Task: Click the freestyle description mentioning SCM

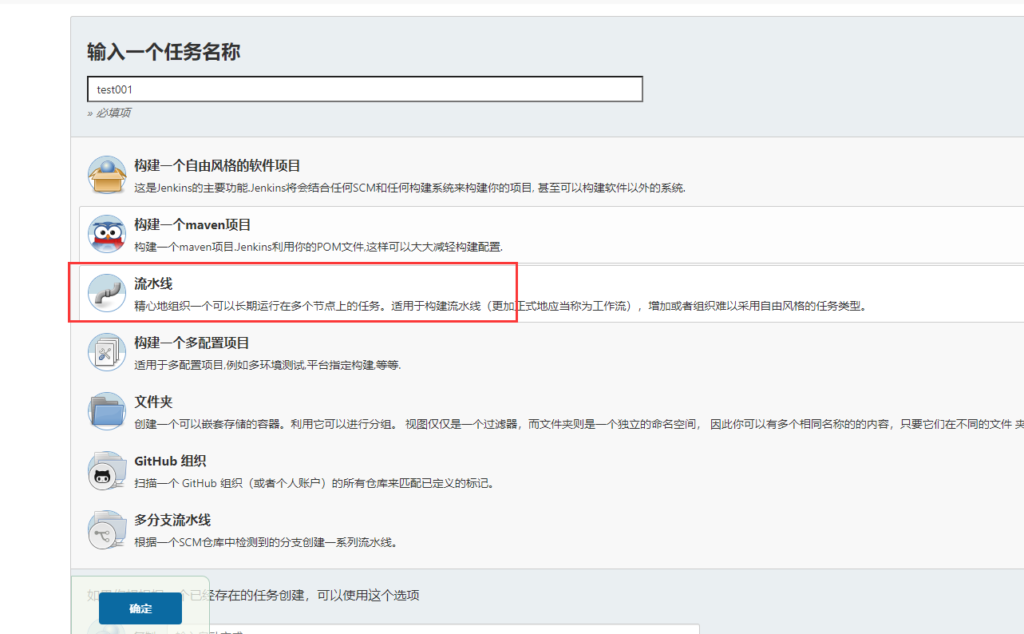Action: [410, 187]
